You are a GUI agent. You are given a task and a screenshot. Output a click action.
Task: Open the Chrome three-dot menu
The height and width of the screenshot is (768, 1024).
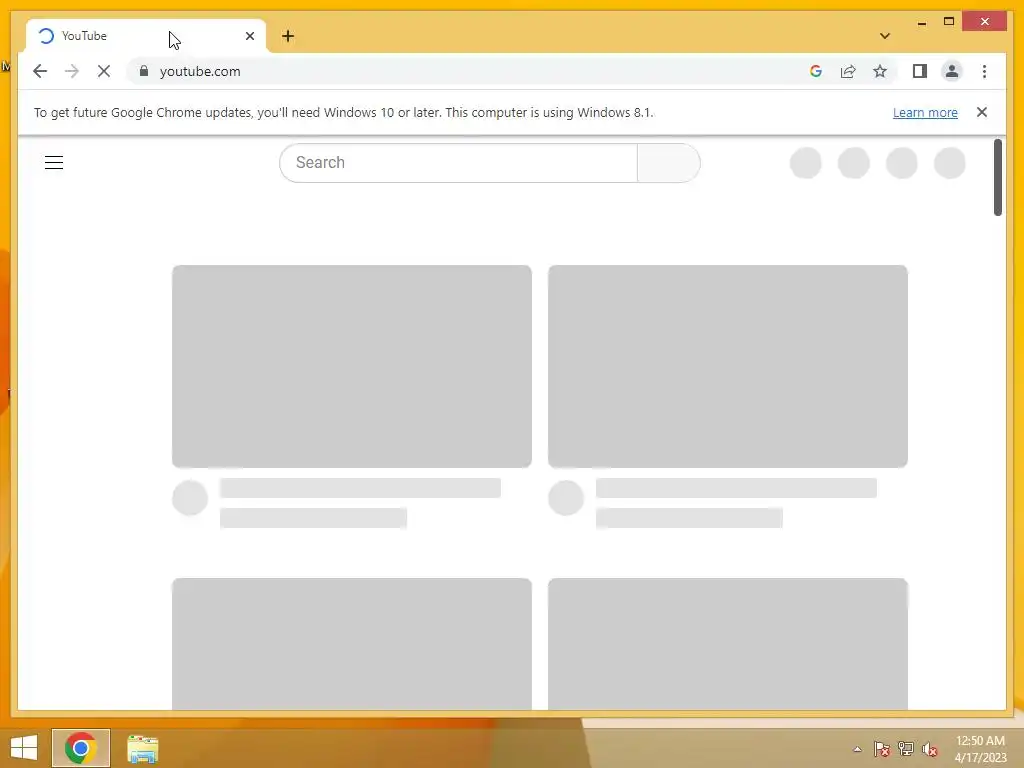click(984, 71)
